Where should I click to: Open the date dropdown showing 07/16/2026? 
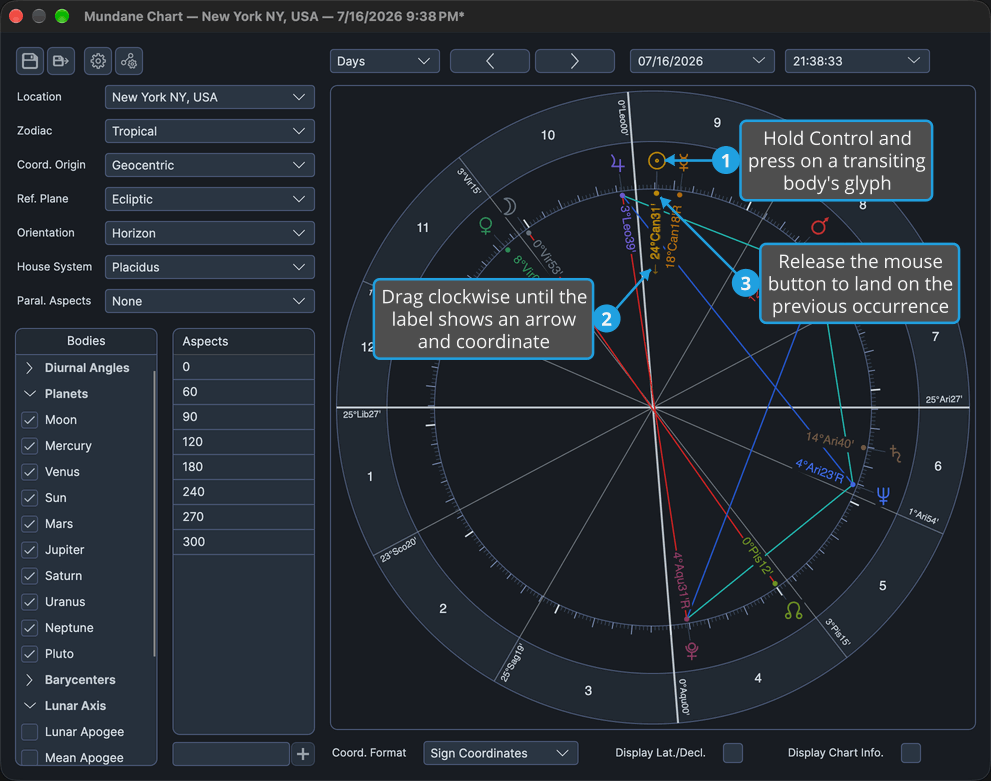click(702, 61)
